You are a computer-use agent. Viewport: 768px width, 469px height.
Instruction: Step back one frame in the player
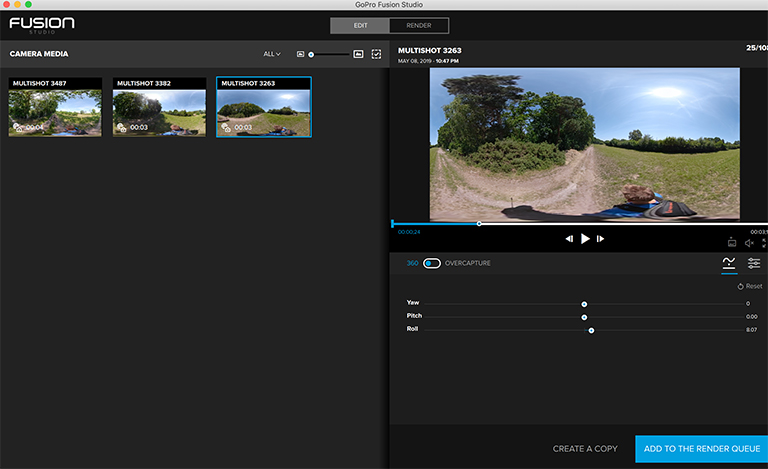coord(569,239)
